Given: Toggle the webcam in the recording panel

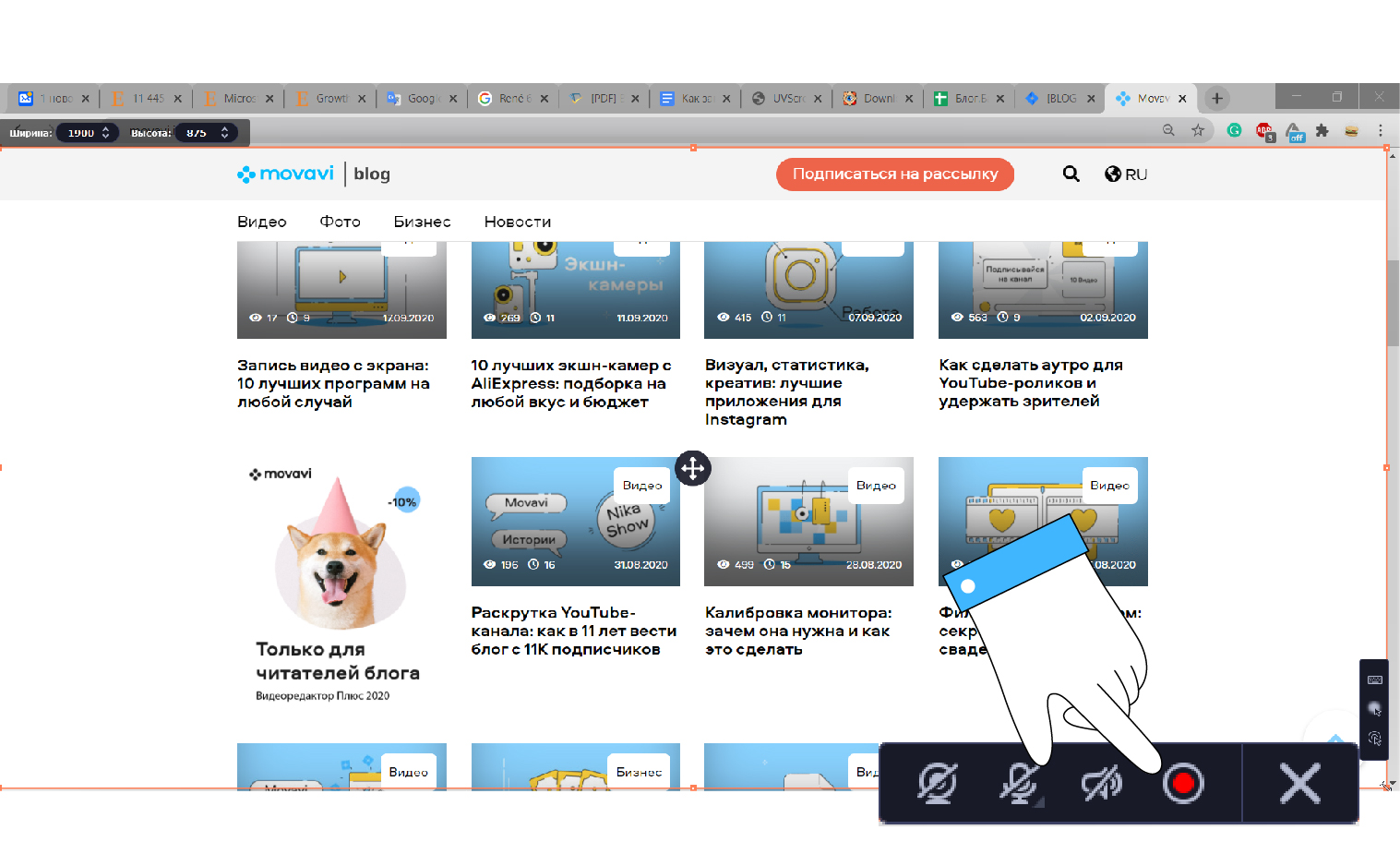Looking at the screenshot, I should (937, 784).
